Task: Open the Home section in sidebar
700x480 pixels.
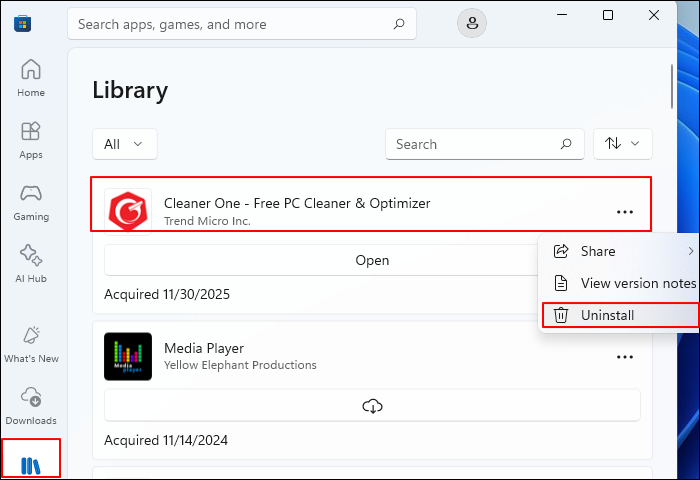Action: (31, 78)
